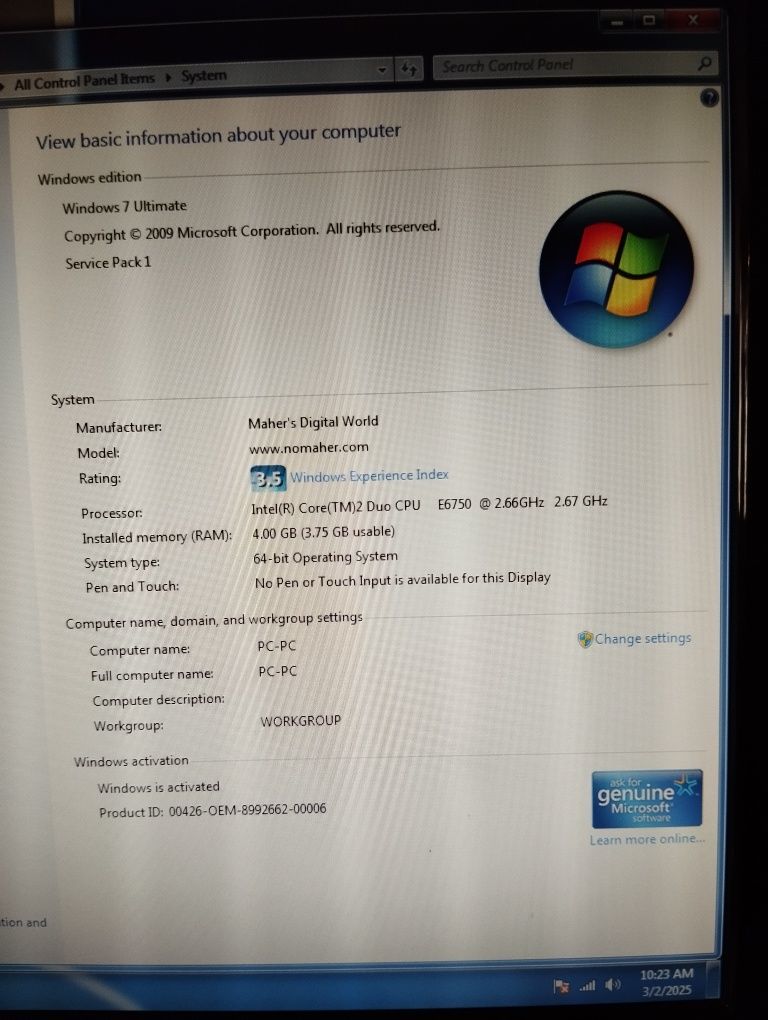
Task: Click the 4.00 GB (3.75 GB usable) value
Action: tap(323, 532)
